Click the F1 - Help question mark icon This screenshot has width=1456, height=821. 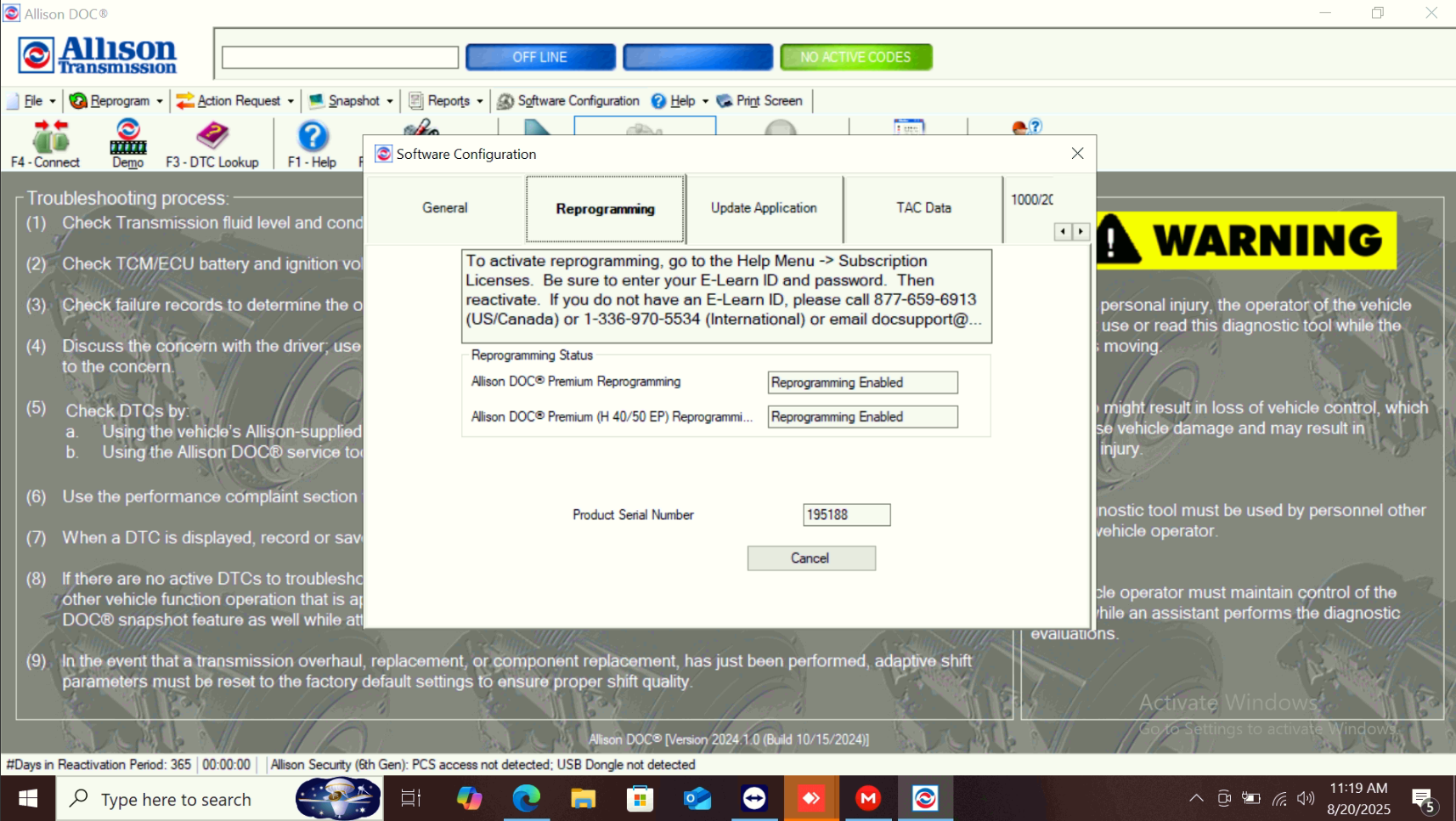(313, 136)
